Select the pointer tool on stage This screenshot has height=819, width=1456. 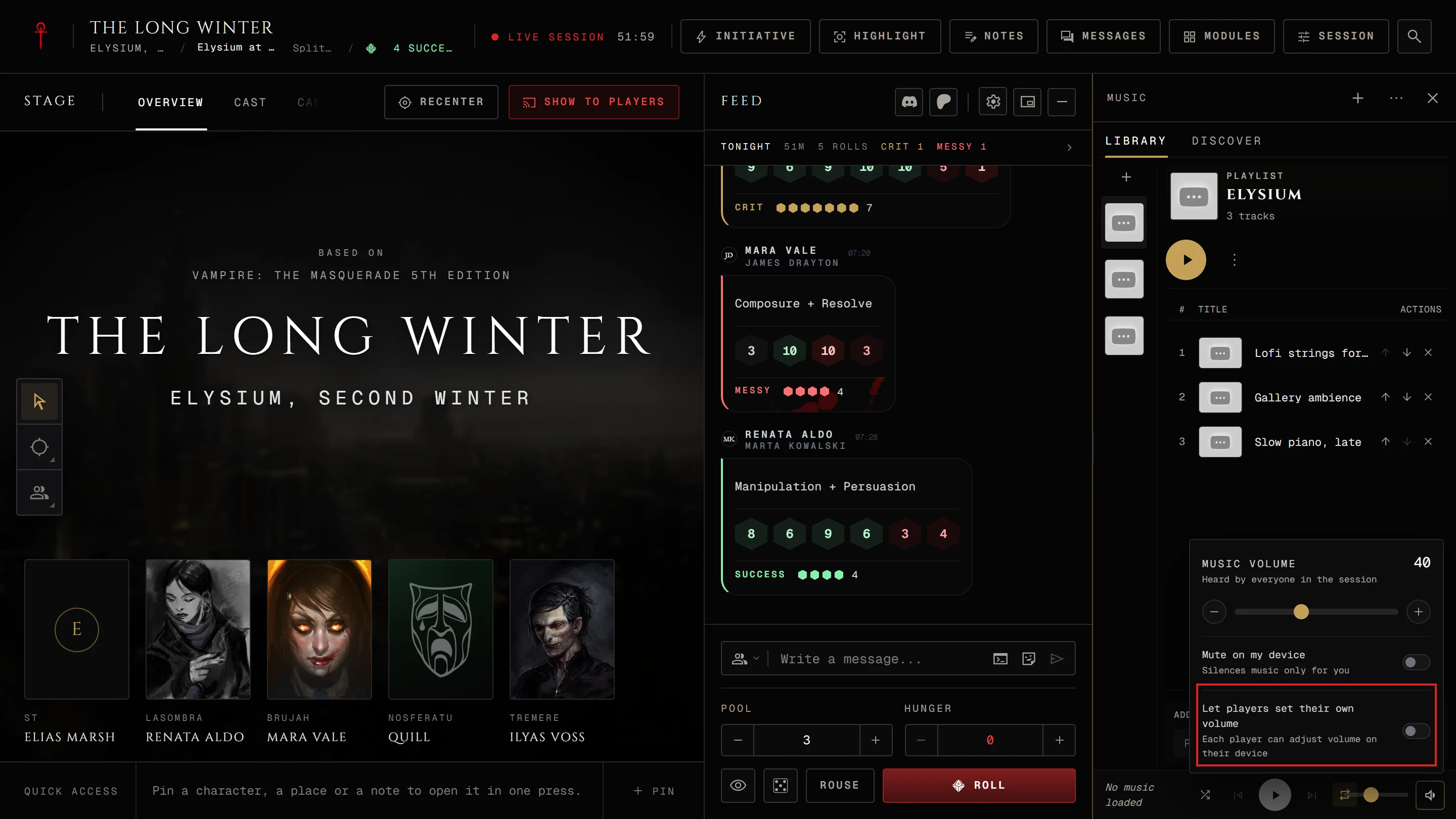(39, 401)
